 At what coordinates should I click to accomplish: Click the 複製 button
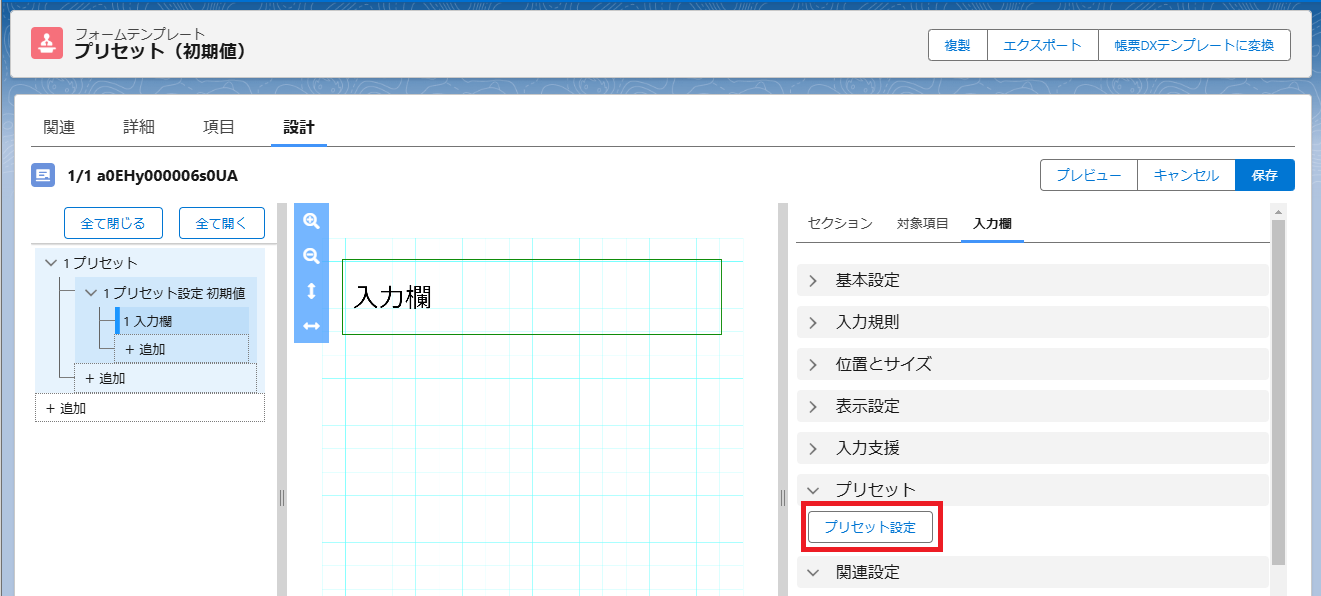coord(958,45)
